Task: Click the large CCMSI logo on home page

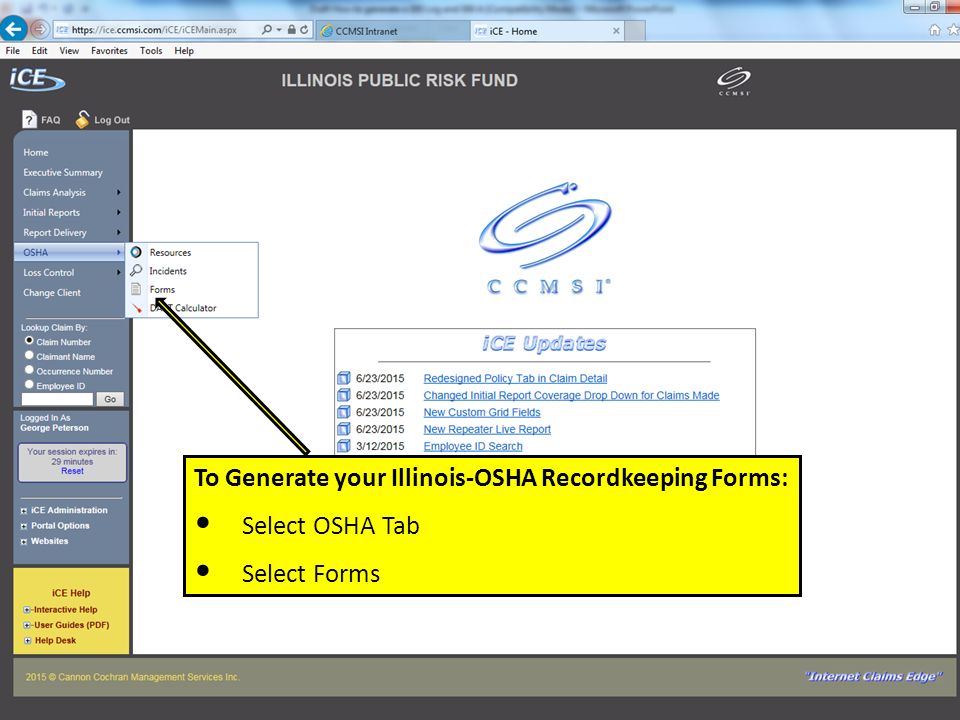Action: [x=545, y=239]
